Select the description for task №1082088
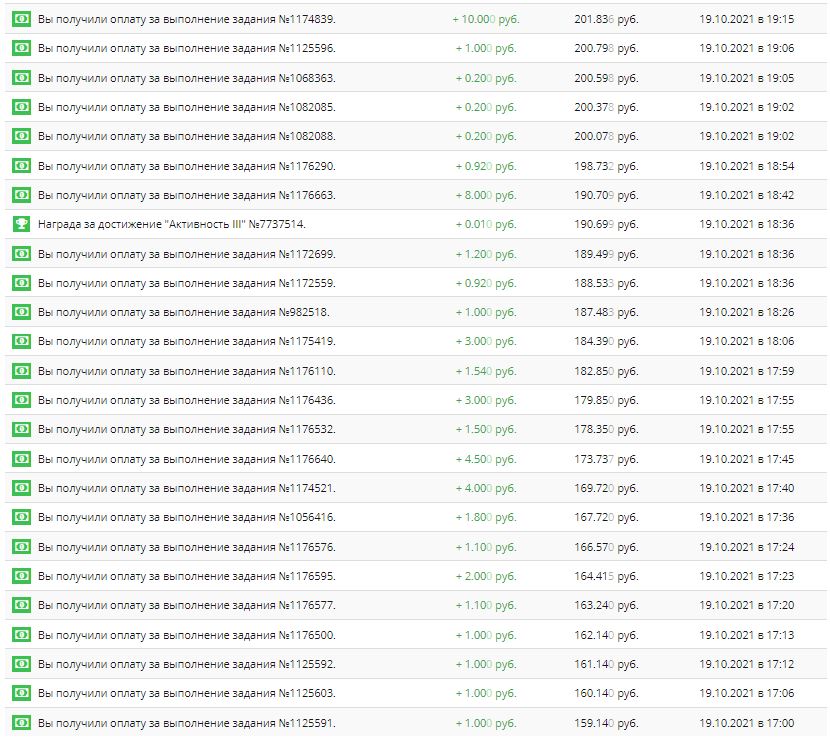 click(187, 137)
